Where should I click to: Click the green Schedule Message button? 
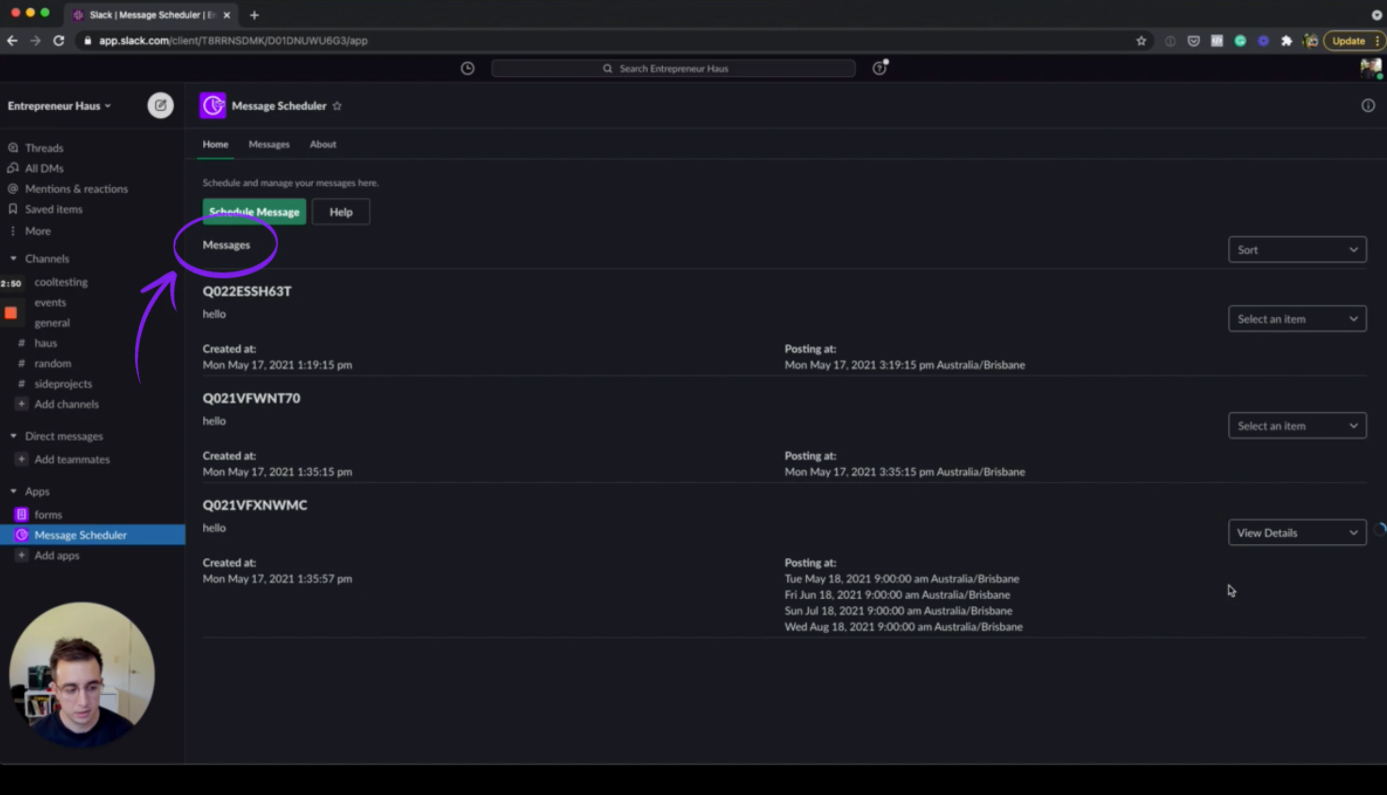(x=253, y=211)
